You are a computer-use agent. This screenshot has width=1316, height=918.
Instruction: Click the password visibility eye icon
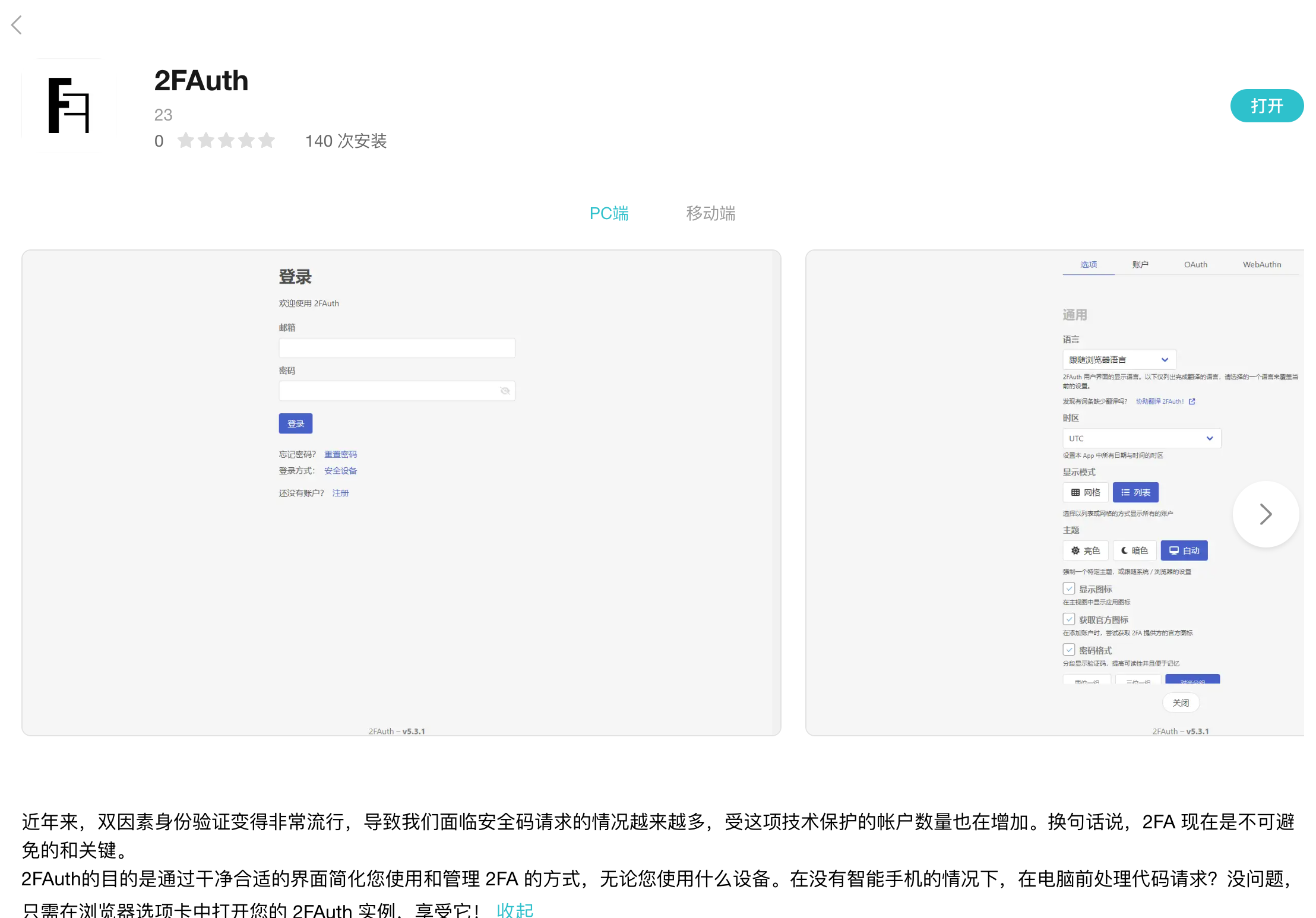click(505, 391)
